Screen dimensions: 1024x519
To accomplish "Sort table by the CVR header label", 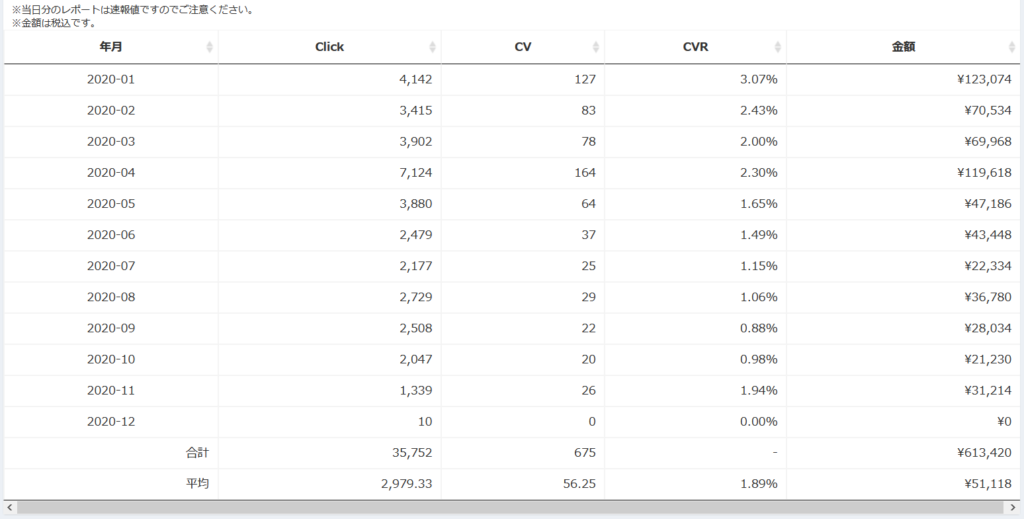I will click(695, 47).
